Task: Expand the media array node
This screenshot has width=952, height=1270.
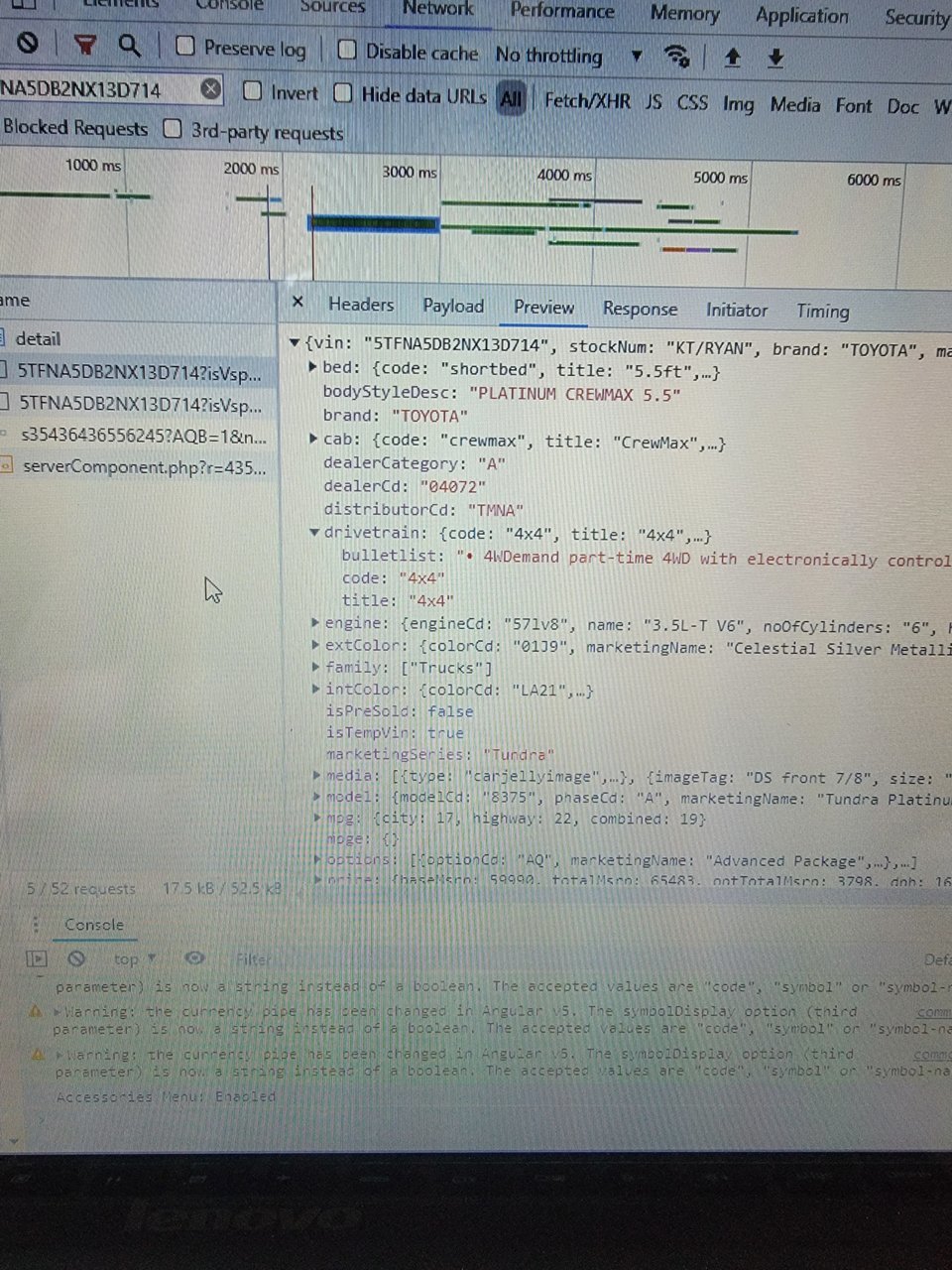Action: pyautogui.click(x=317, y=776)
